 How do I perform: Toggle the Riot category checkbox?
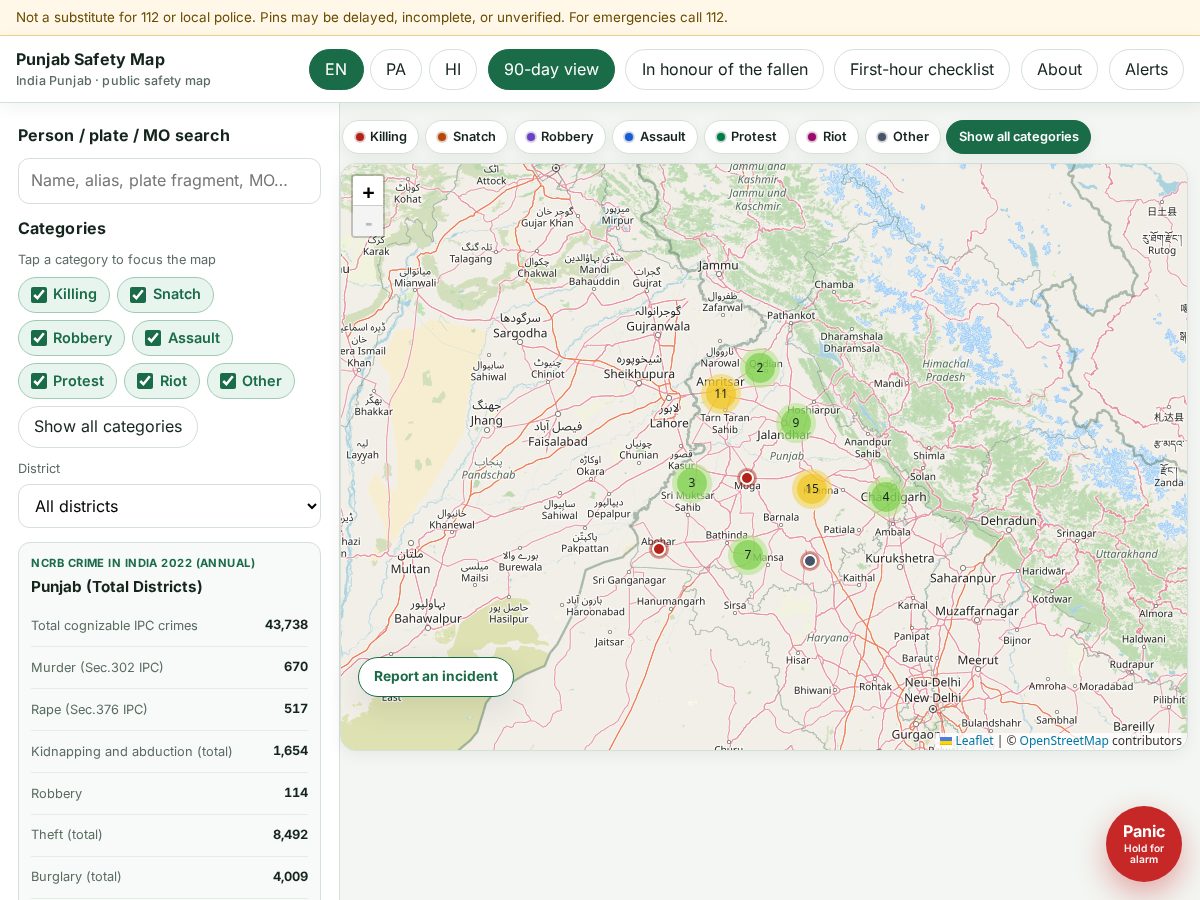145,381
